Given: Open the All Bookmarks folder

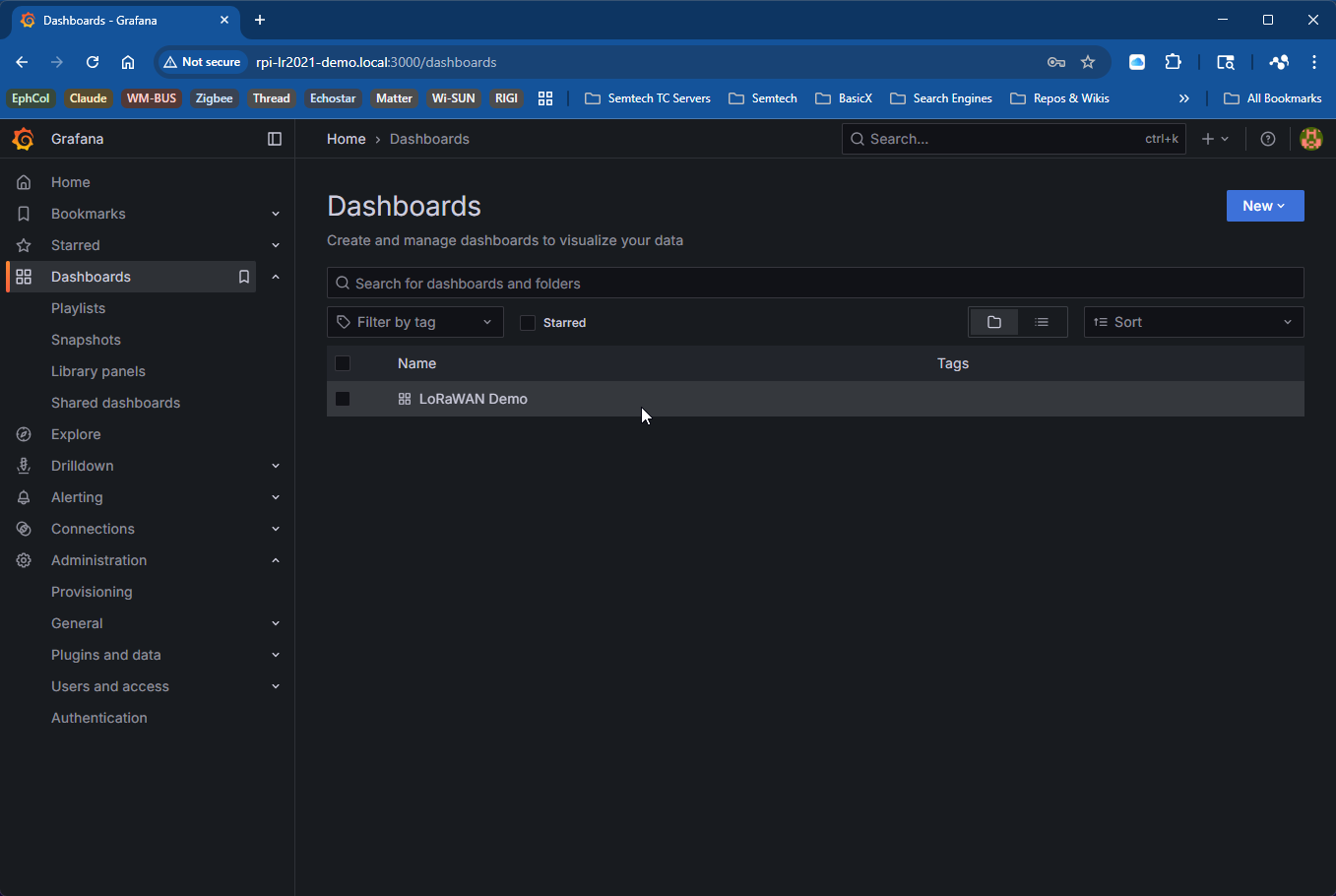Looking at the screenshot, I should [1273, 98].
